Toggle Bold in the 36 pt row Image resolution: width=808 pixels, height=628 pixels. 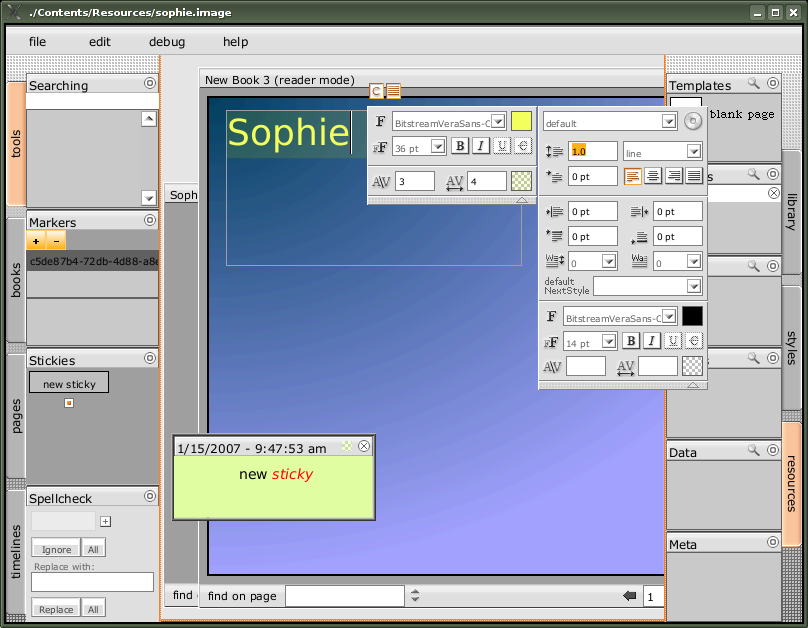460,146
